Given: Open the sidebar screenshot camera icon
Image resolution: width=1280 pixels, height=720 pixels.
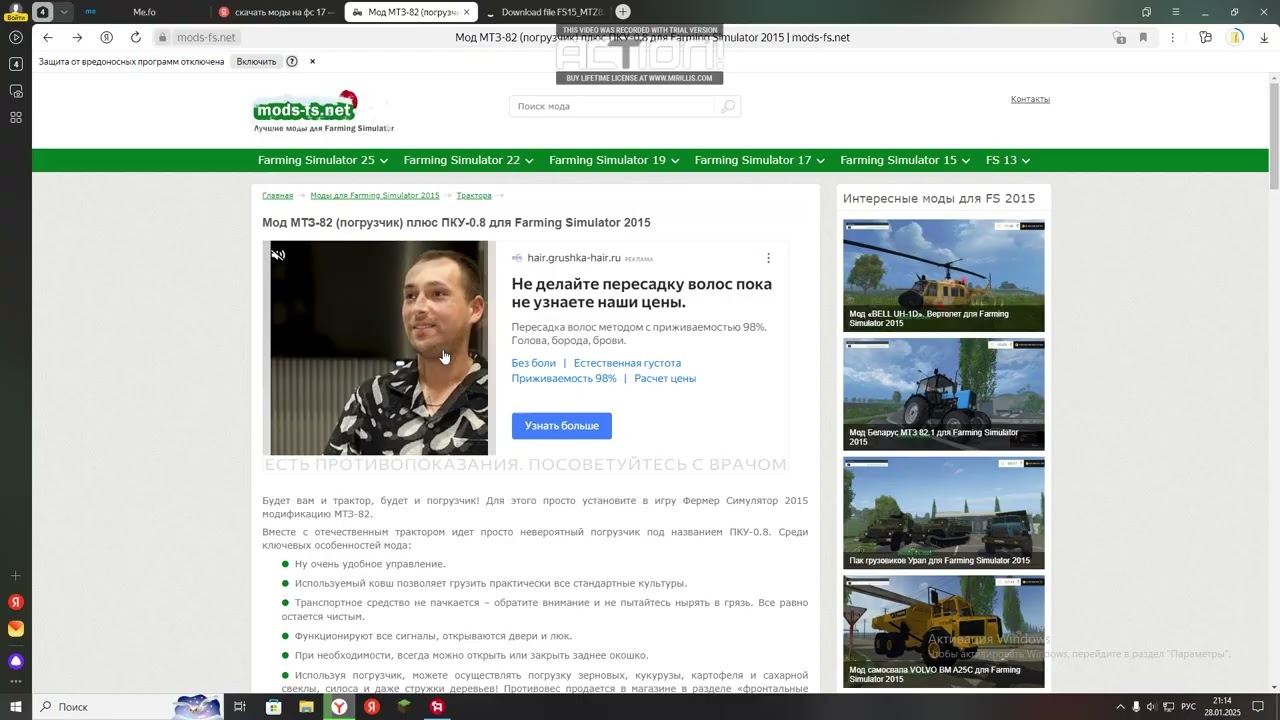Looking at the screenshot, I should coord(16,91).
